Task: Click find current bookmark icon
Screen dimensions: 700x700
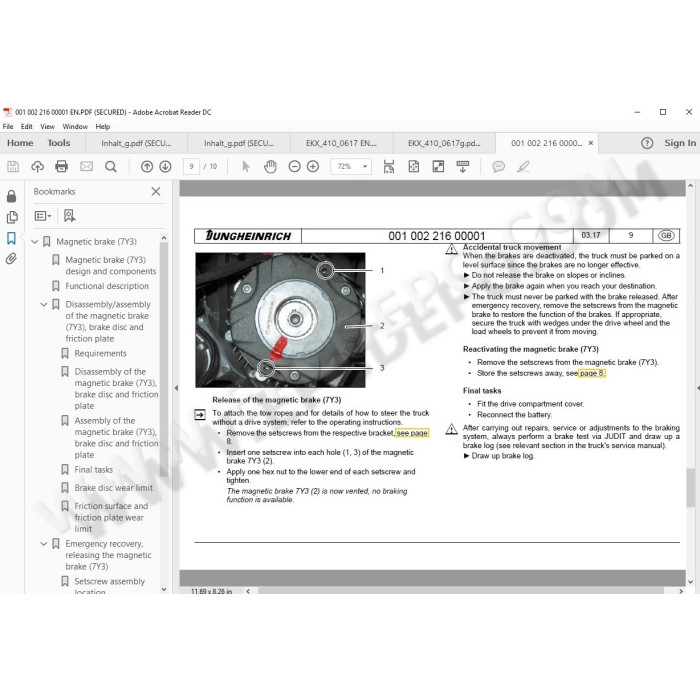Action: click(69, 216)
